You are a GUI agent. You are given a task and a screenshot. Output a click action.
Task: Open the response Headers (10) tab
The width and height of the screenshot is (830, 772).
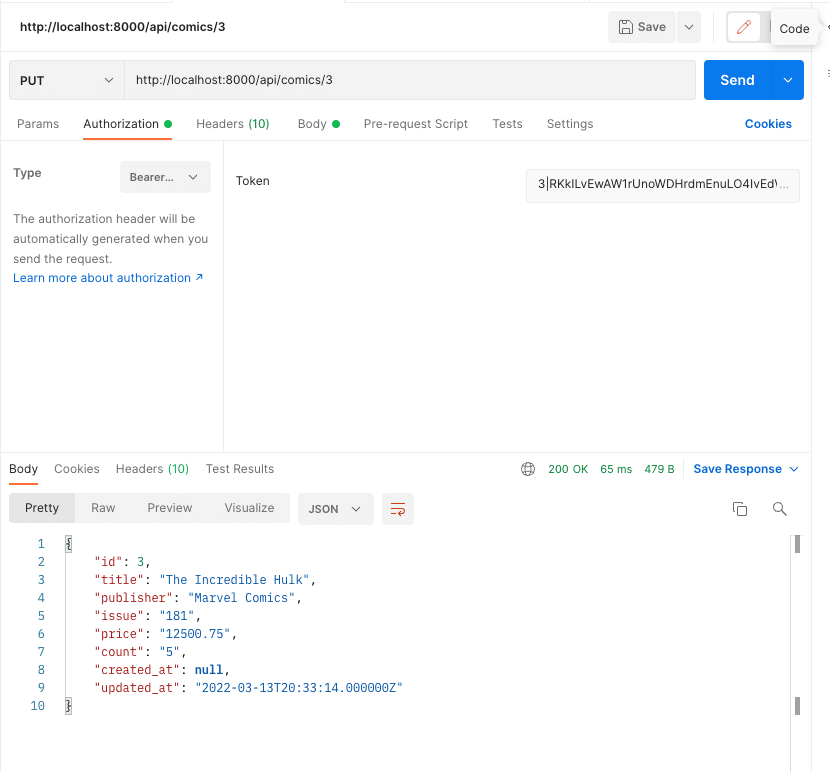coord(152,469)
